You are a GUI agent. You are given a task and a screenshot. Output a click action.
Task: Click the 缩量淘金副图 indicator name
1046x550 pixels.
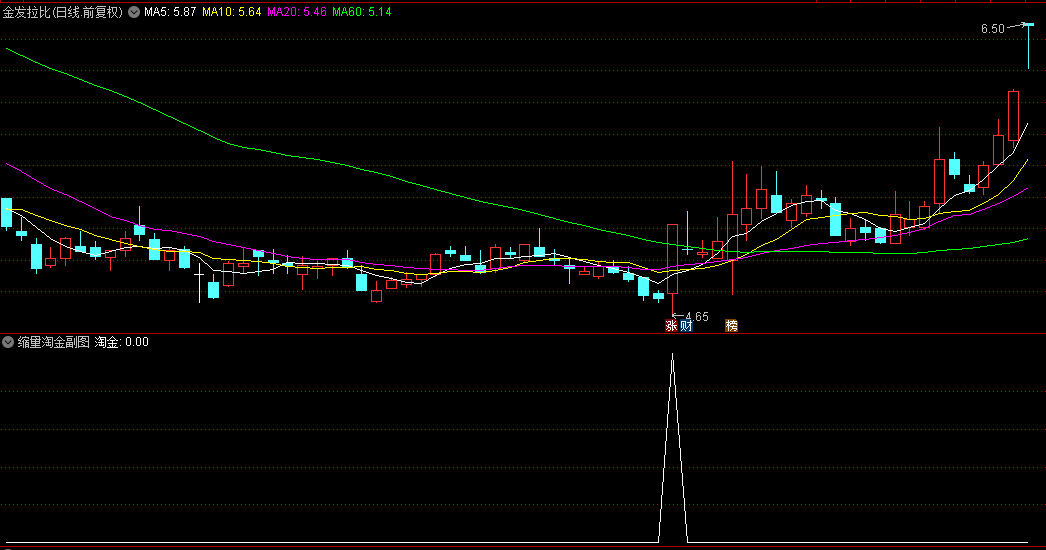[x=53, y=342]
